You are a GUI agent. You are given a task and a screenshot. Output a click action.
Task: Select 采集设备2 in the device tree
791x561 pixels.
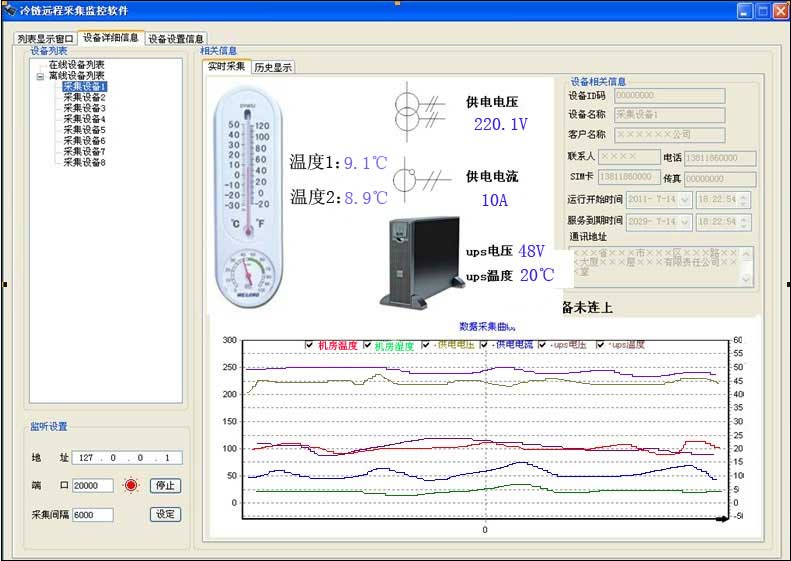[84, 97]
